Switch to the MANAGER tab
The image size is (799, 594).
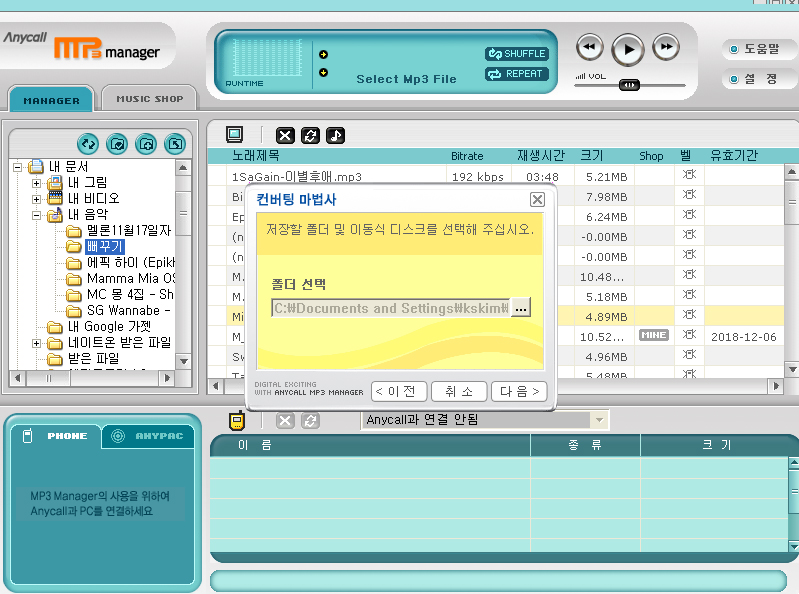click(x=51, y=99)
